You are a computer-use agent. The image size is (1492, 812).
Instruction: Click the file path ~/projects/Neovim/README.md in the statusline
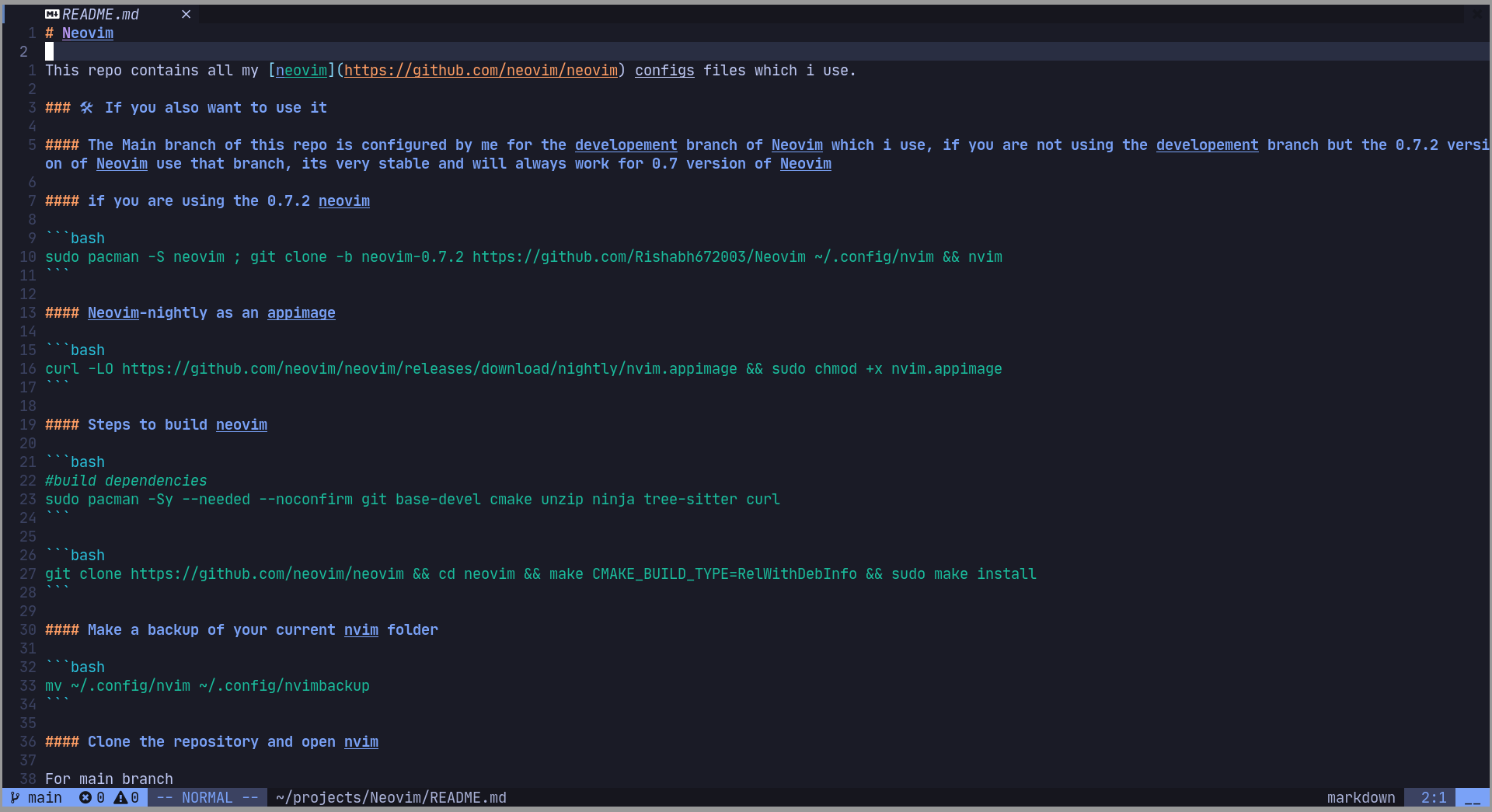(x=391, y=797)
